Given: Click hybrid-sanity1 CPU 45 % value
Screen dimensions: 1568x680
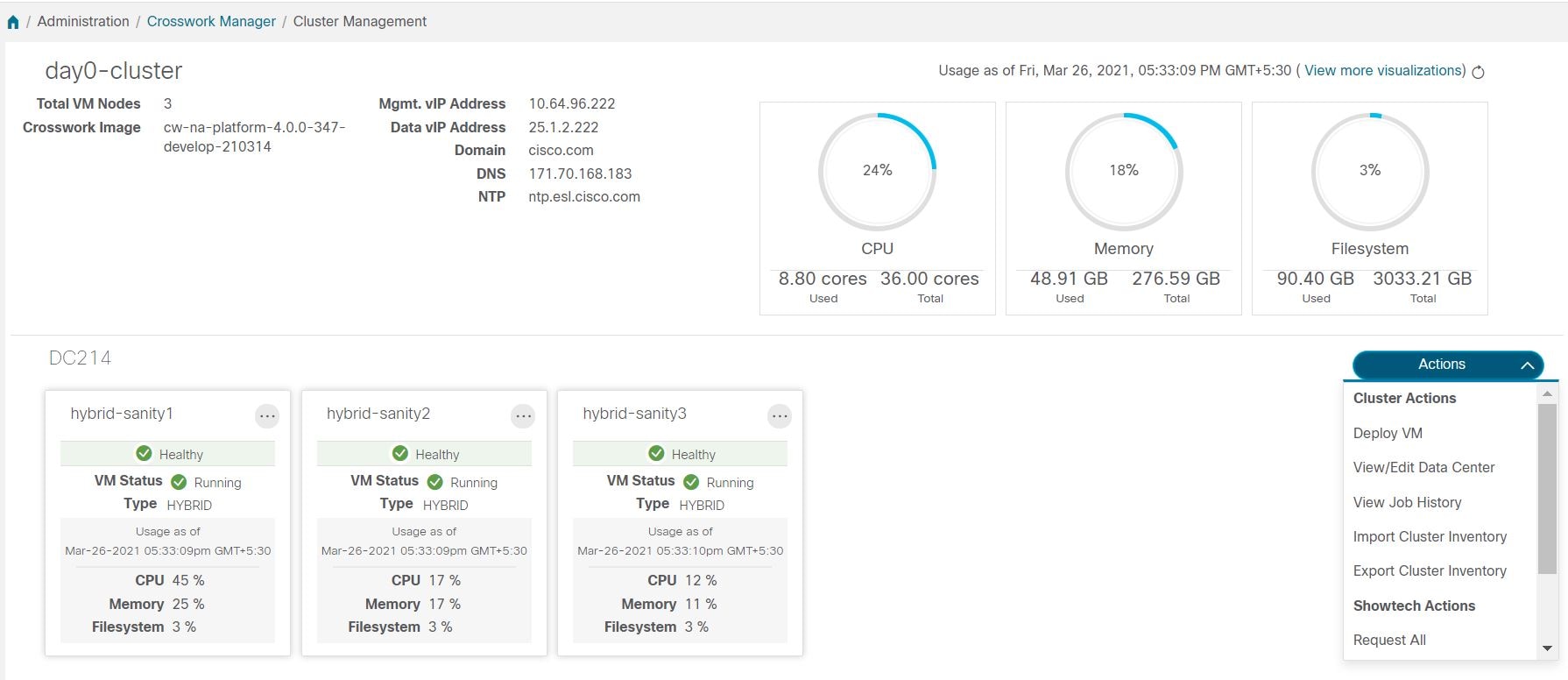Looking at the screenshot, I should coord(188,580).
